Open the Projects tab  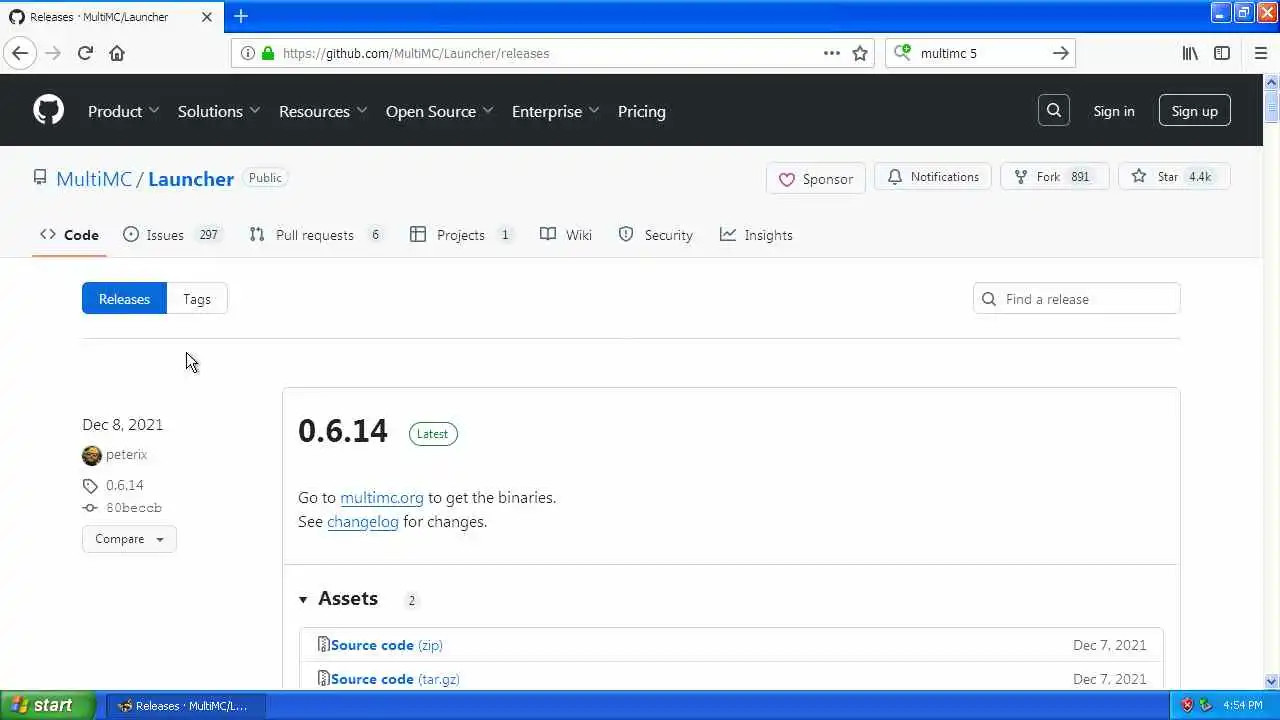[462, 235]
